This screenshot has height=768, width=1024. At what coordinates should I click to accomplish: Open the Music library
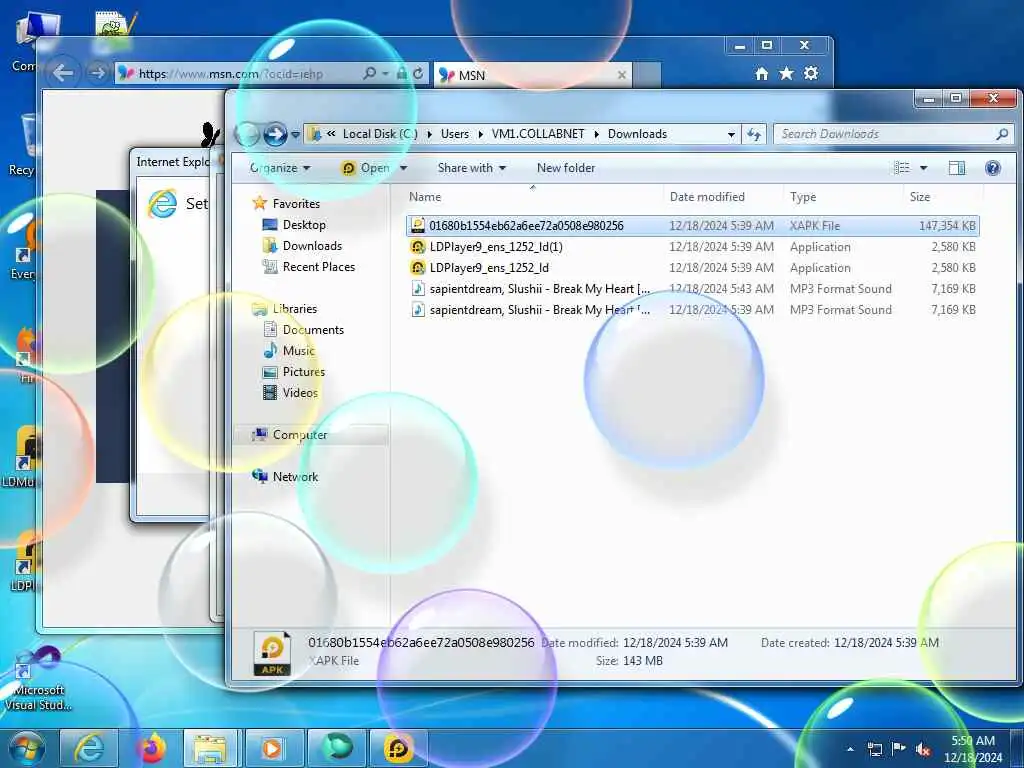click(298, 351)
